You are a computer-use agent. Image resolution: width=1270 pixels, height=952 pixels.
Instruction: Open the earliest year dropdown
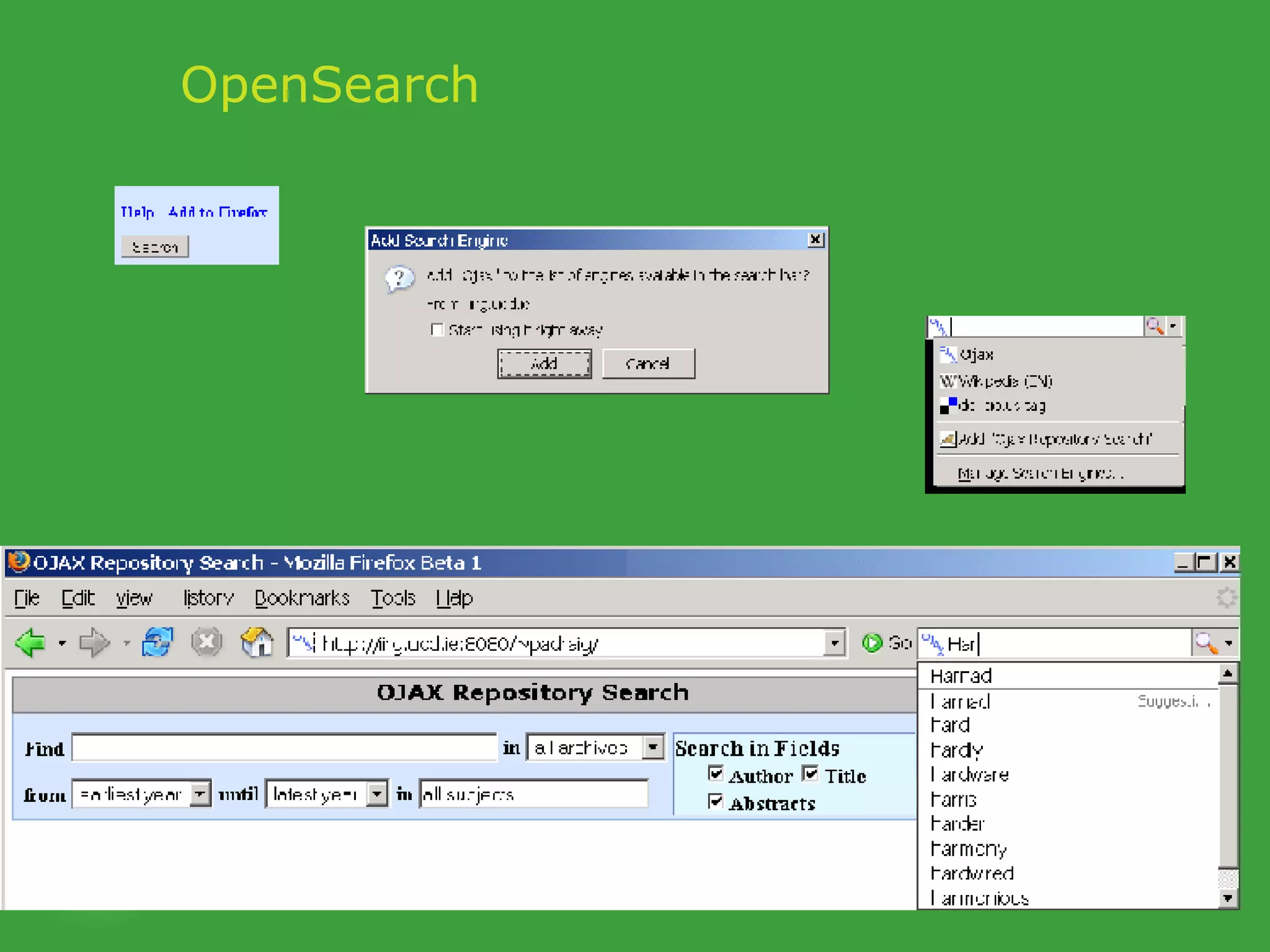pyautogui.click(x=200, y=793)
